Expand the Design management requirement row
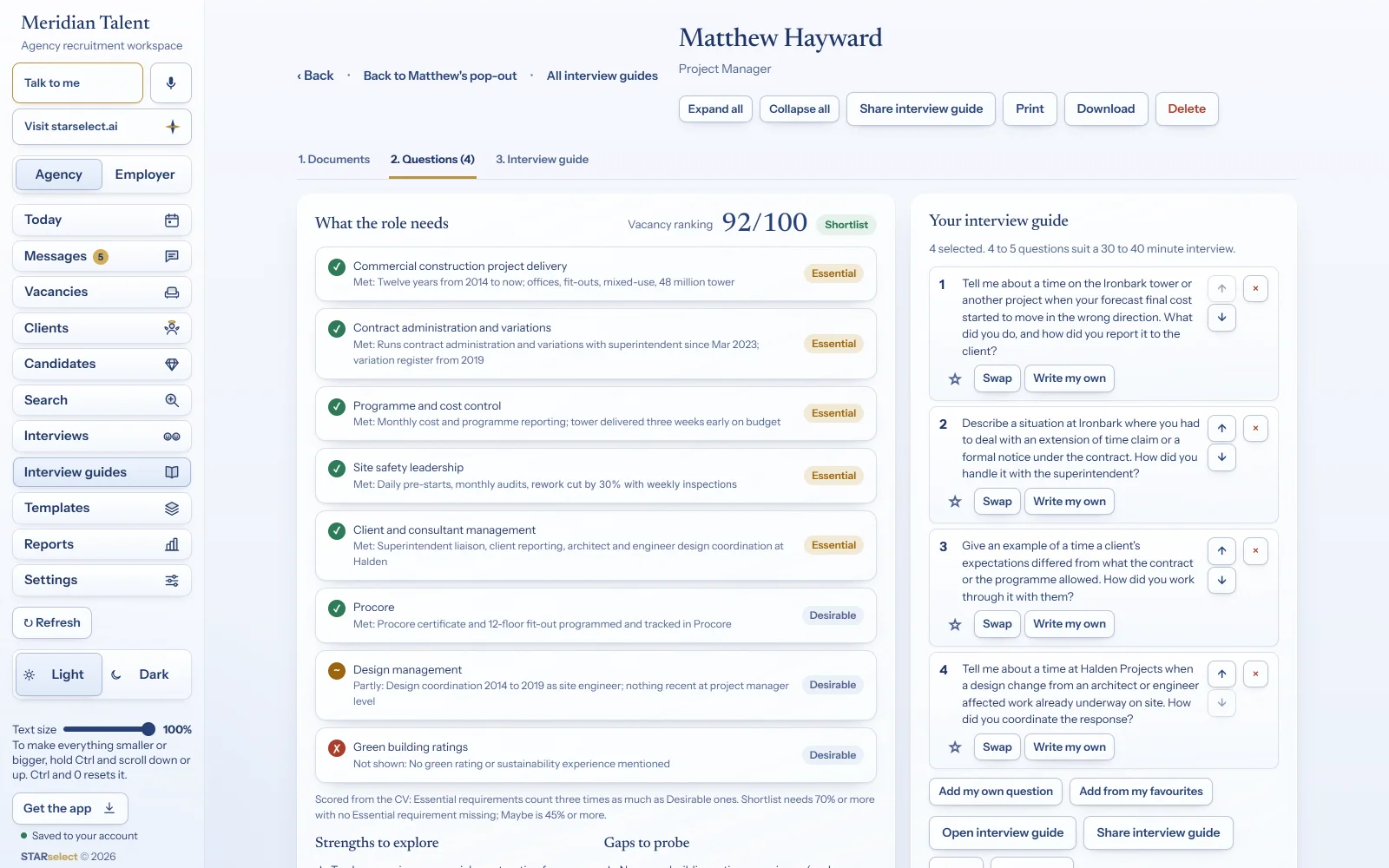The height and width of the screenshot is (868, 1389). (x=596, y=686)
